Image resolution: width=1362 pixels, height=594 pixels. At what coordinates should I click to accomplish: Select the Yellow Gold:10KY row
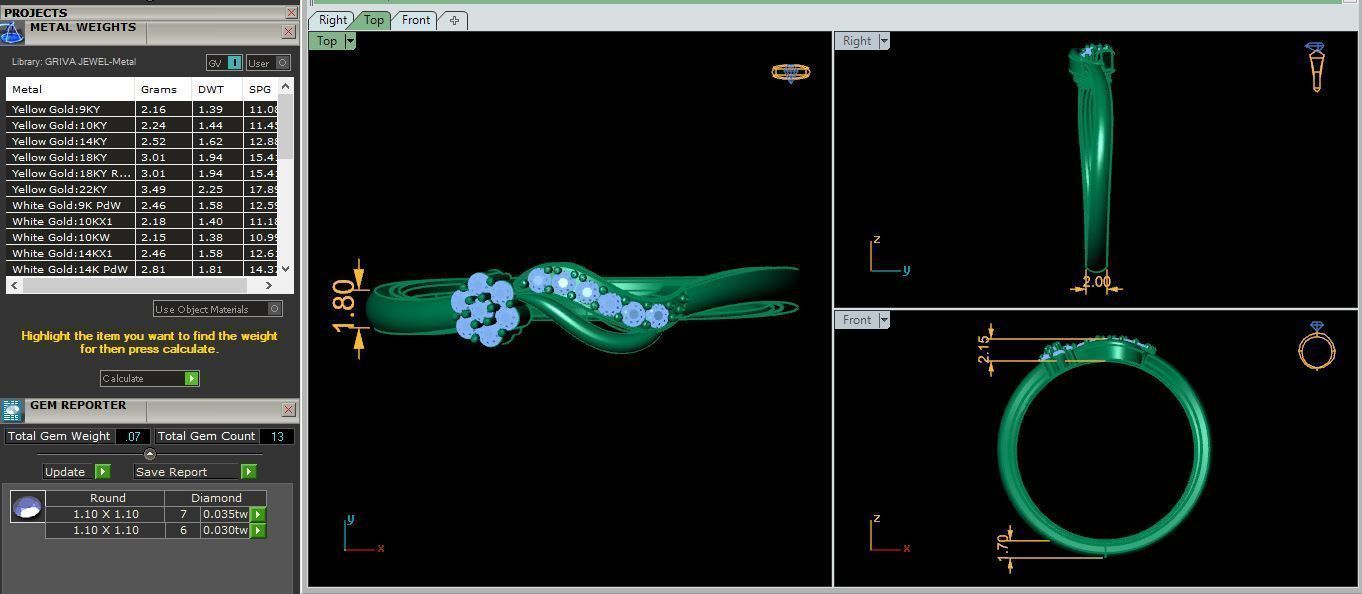point(143,125)
